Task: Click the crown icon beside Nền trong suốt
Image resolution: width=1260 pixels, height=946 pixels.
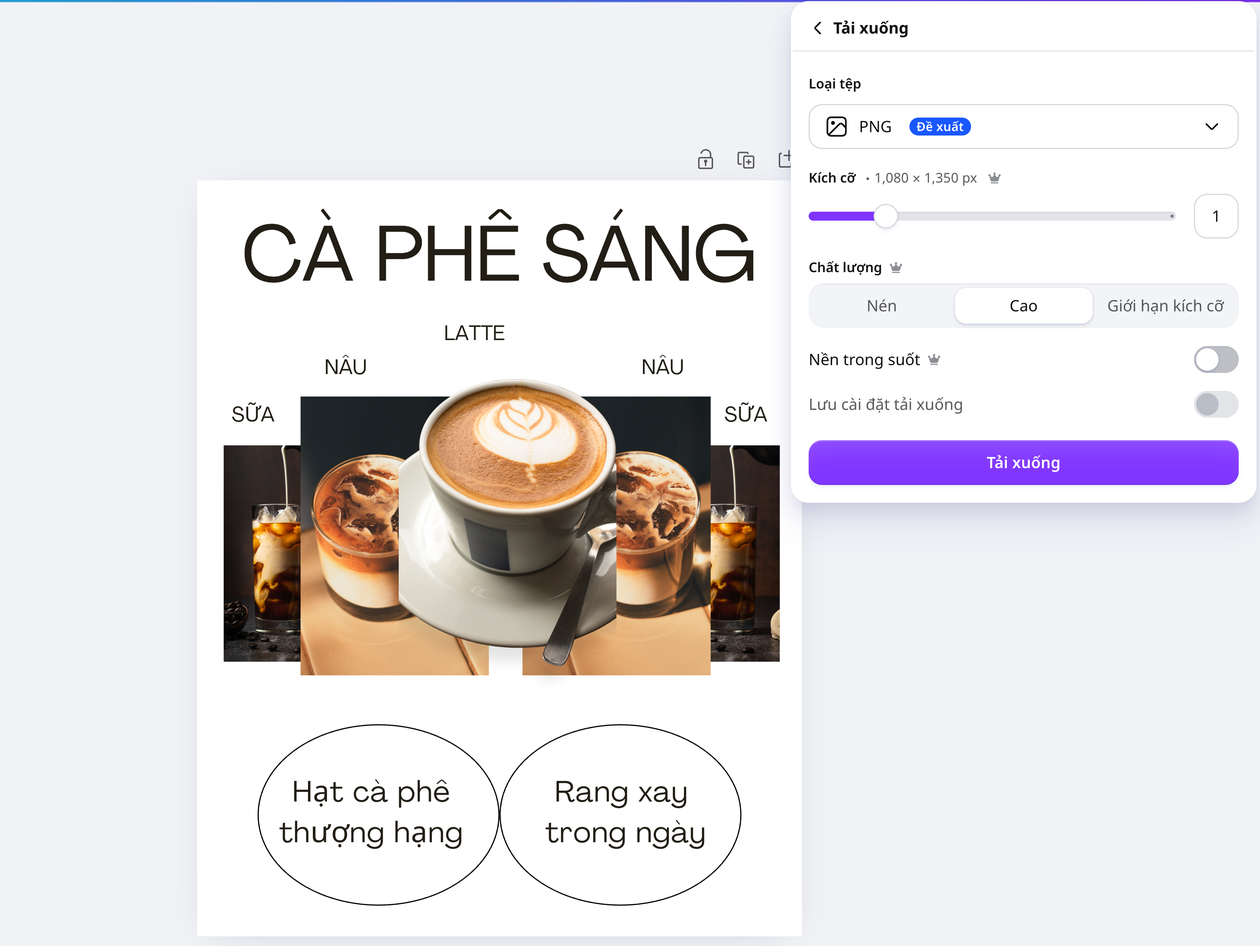Action: [x=934, y=360]
